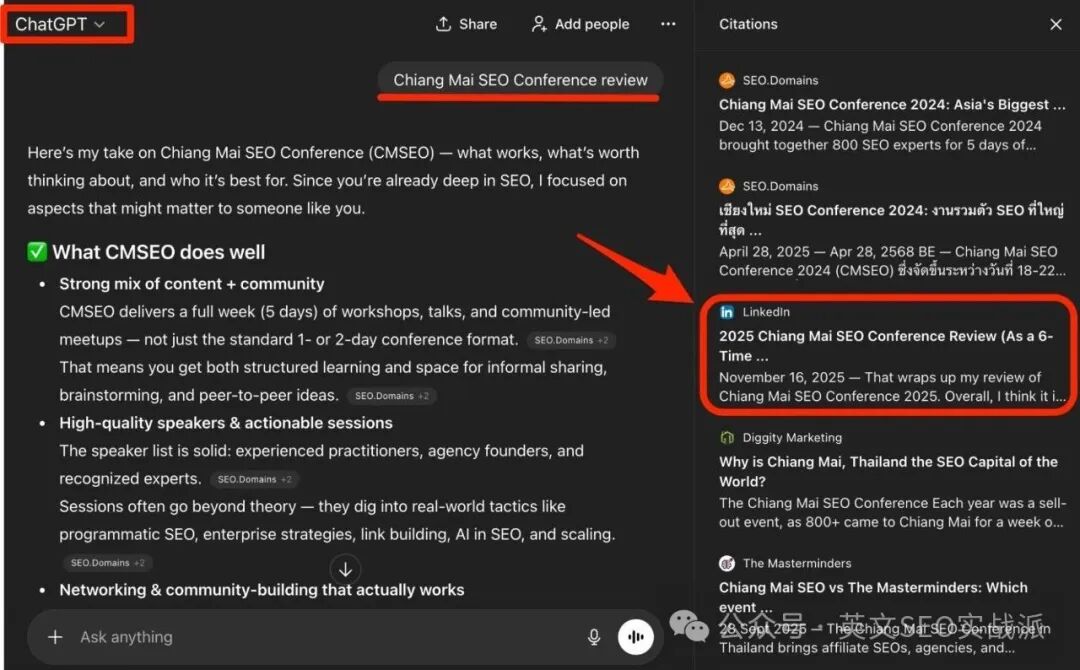The width and height of the screenshot is (1080, 670).
Task: Click SEO.Domains +2 chip after "conference format."
Action: pyautogui.click(x=571, y=340)
